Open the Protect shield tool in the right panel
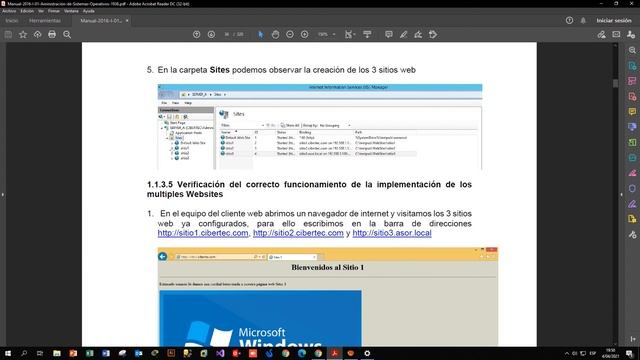 pyautogui.click(x=632, y=189)
